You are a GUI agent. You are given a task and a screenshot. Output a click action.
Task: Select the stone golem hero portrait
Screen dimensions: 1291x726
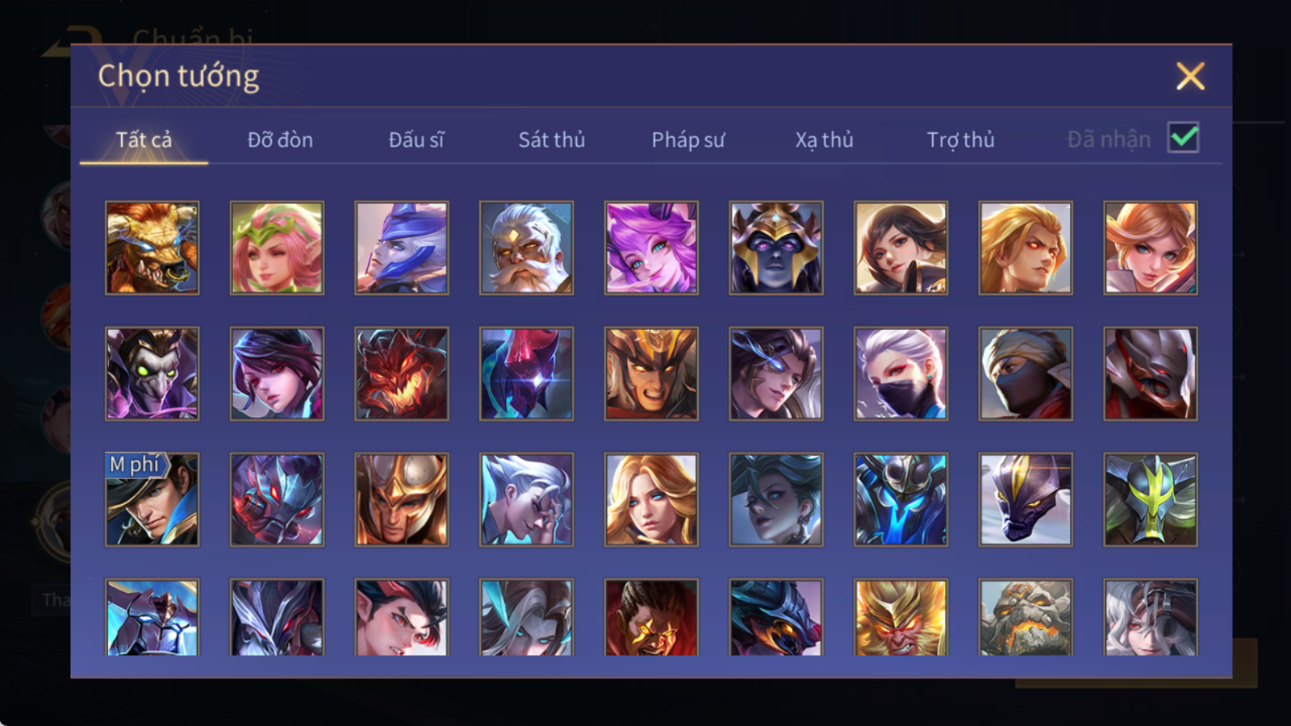[x=1025, y=617]
